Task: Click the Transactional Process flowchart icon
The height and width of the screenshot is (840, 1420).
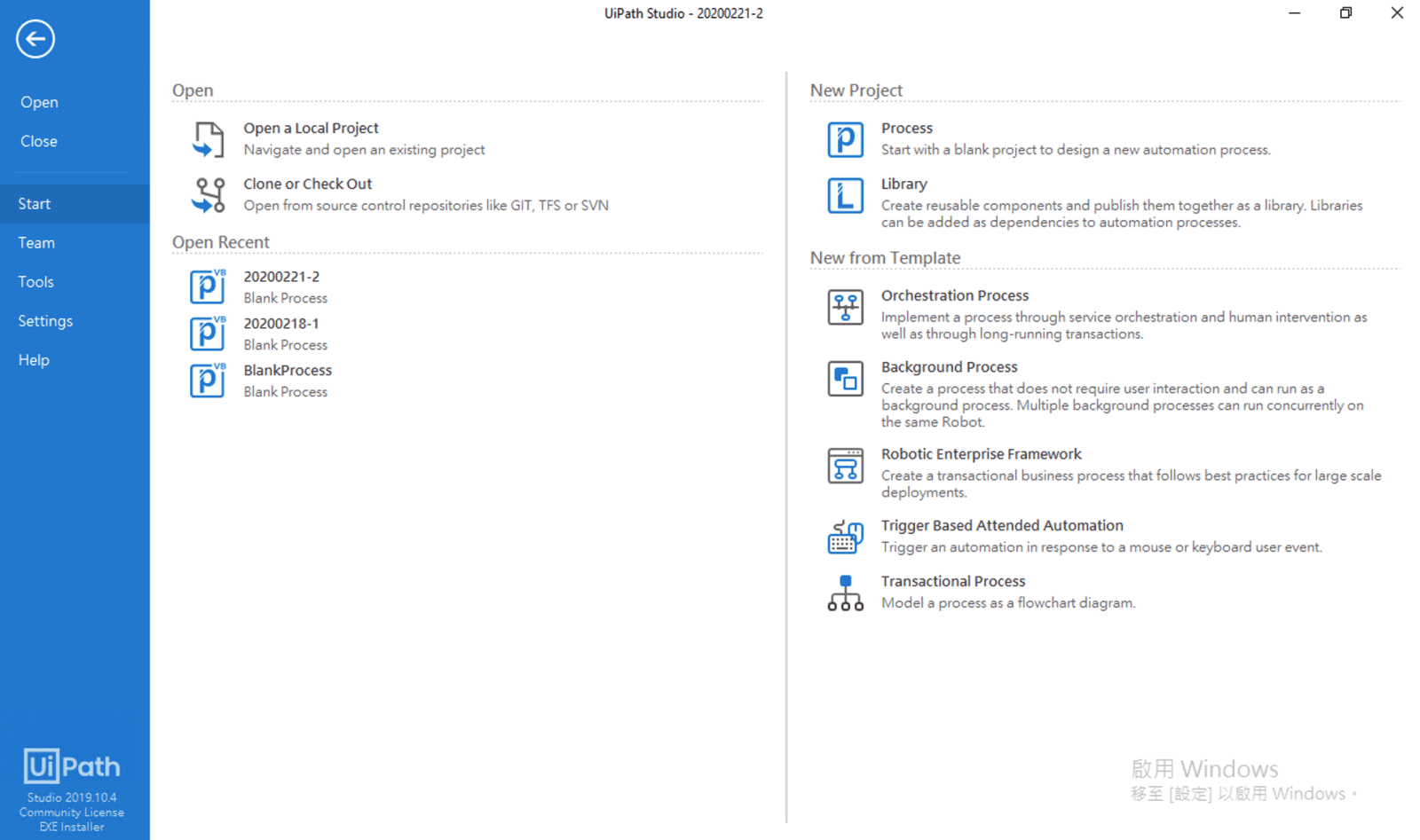Action: pyautogui.click(x=845, y=593)
